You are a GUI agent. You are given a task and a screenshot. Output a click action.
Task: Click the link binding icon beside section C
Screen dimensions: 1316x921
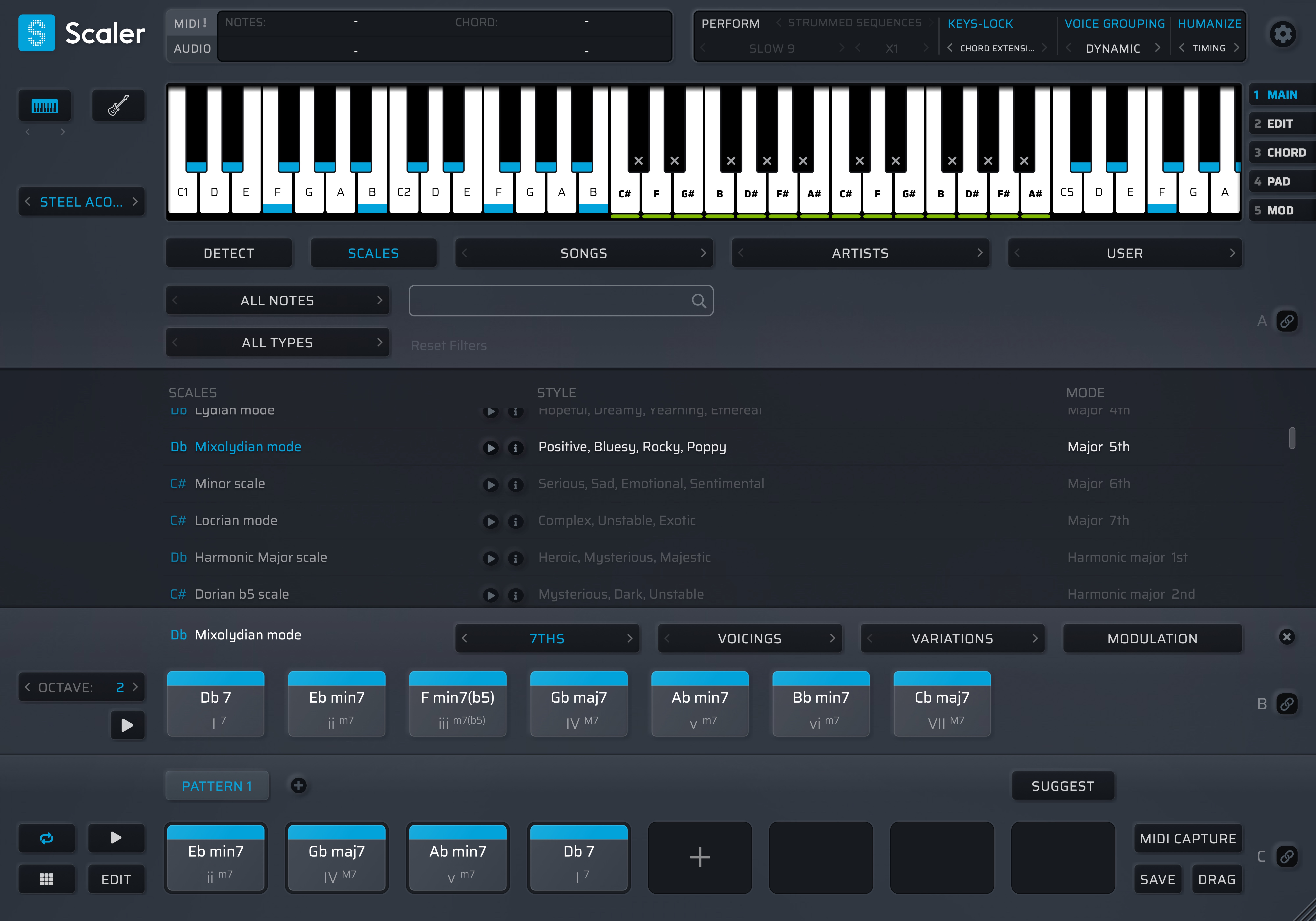(1287, 856)
